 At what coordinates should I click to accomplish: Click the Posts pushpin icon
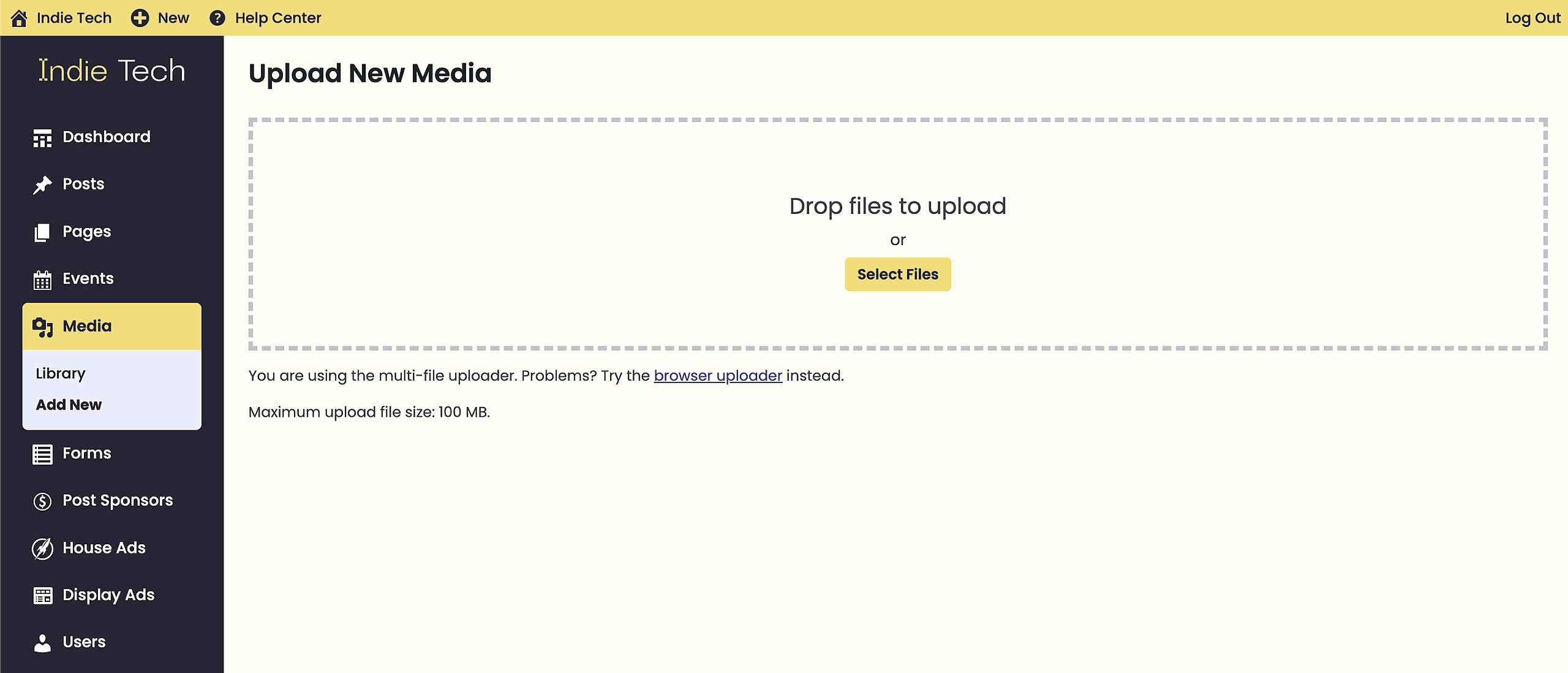click(x=42, y=184)
